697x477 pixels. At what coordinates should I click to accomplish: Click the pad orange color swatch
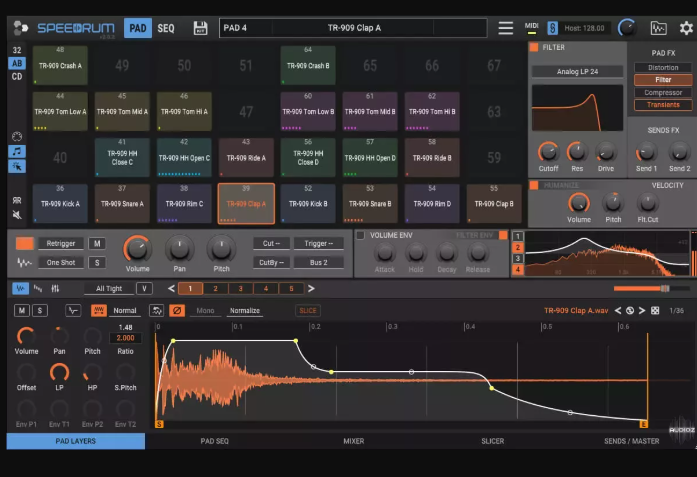(x=24, y=243)
